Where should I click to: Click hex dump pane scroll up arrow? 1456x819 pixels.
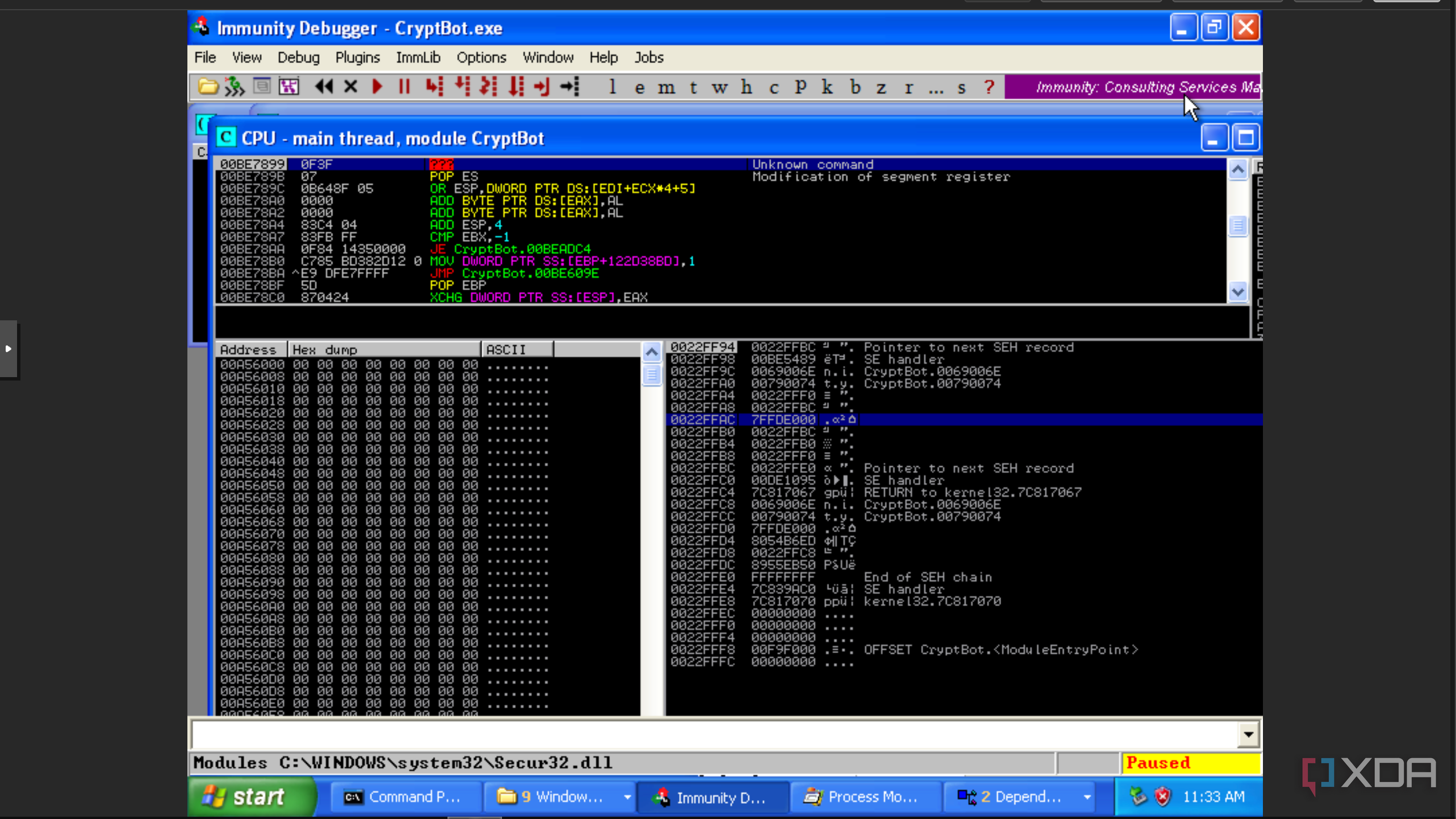click(652, 353)
